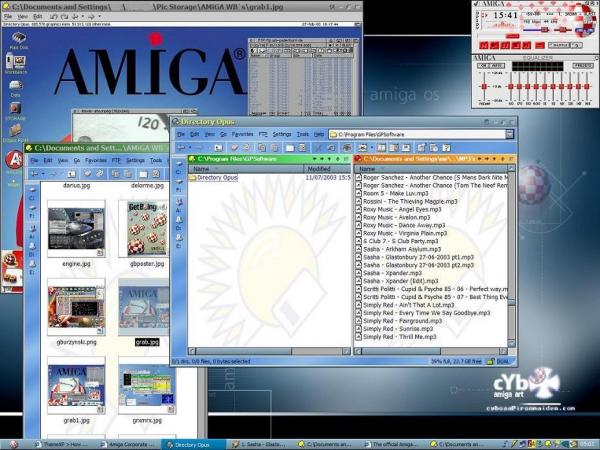Click the Winamp Pause button

tap(505, 45)
